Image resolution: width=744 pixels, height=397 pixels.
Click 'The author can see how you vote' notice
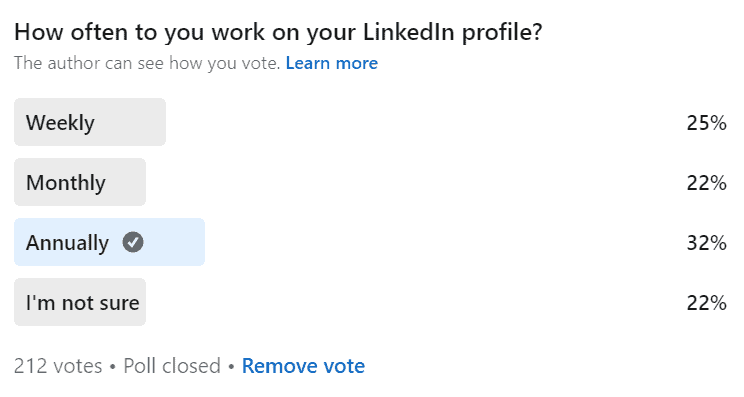[x=147, y=63]
